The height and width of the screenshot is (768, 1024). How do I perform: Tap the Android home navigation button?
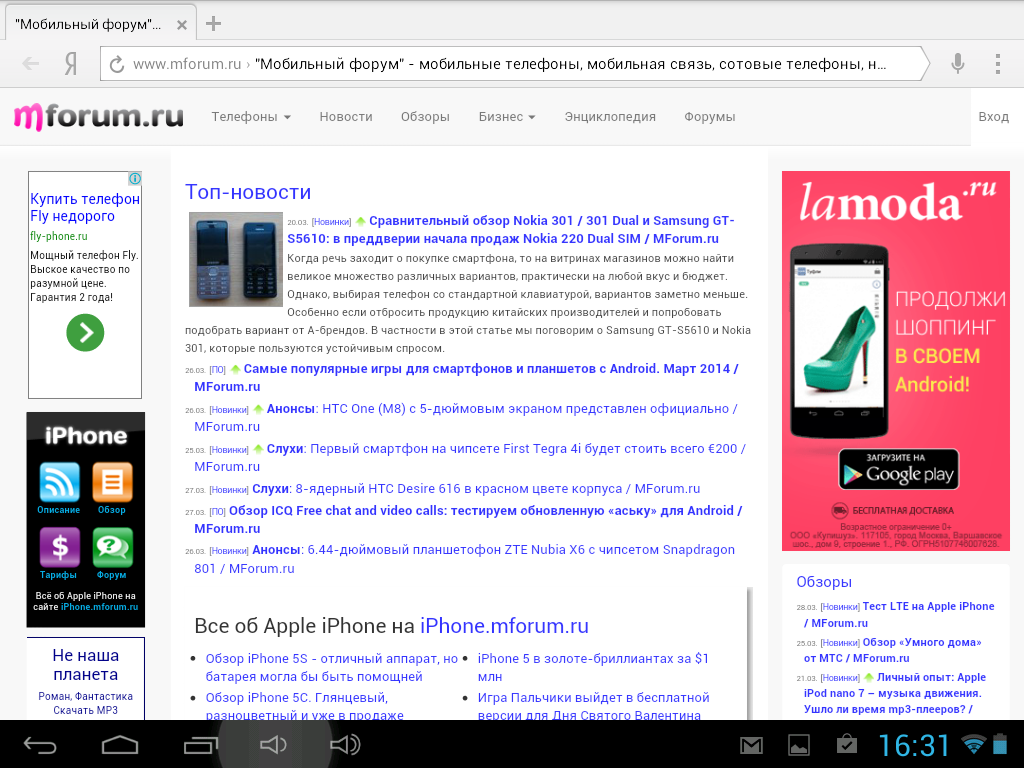coord(120,744)
